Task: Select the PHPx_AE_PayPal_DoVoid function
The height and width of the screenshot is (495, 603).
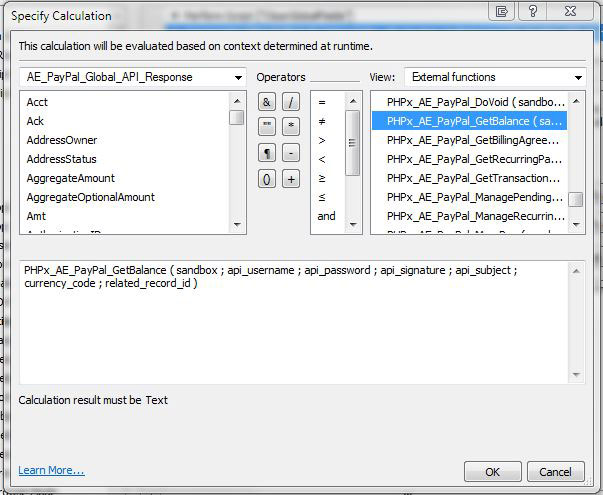Action: click(469, 102)
